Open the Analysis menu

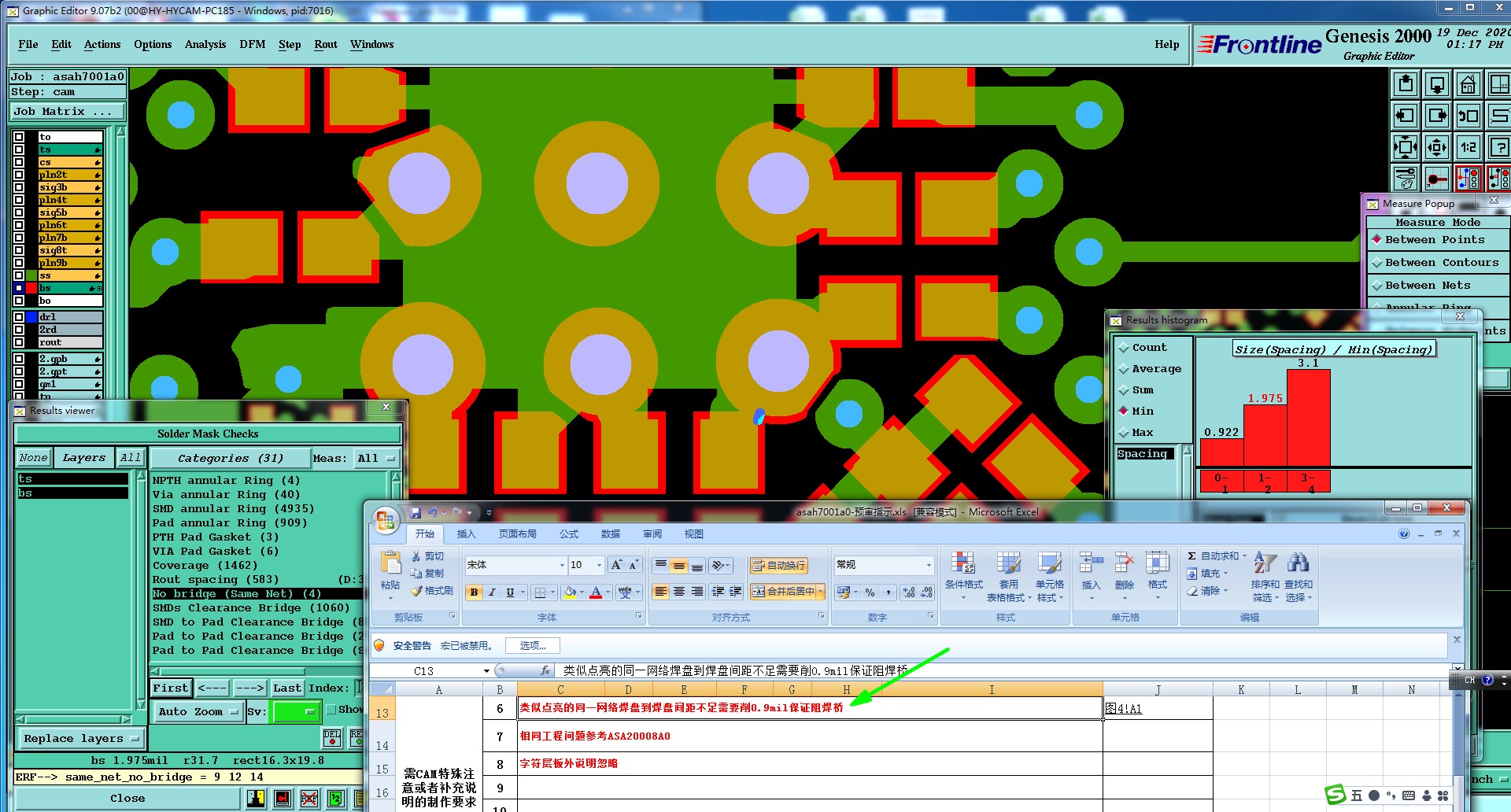point(205,45)
